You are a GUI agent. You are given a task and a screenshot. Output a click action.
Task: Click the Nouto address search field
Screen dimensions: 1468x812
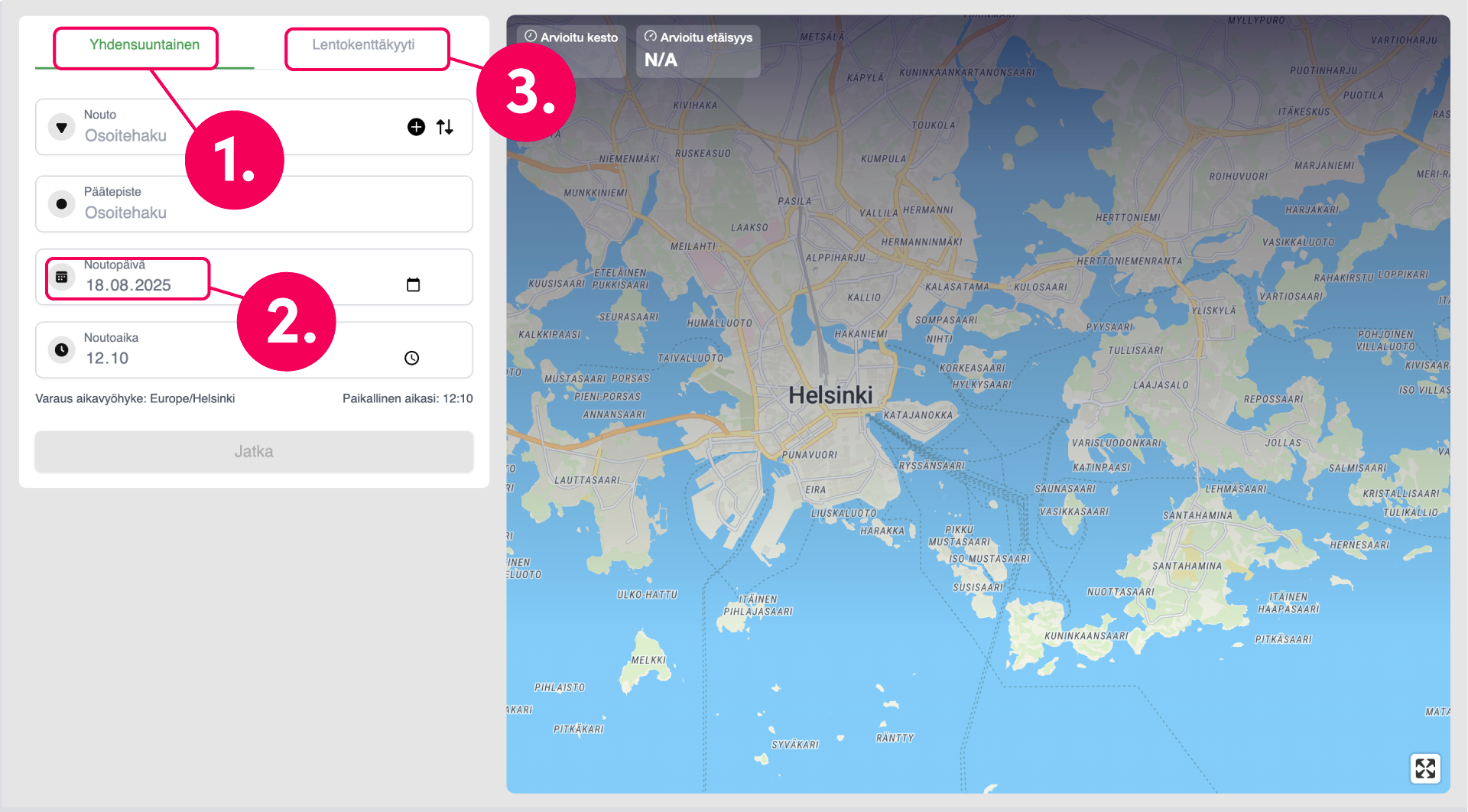point(254,127)
